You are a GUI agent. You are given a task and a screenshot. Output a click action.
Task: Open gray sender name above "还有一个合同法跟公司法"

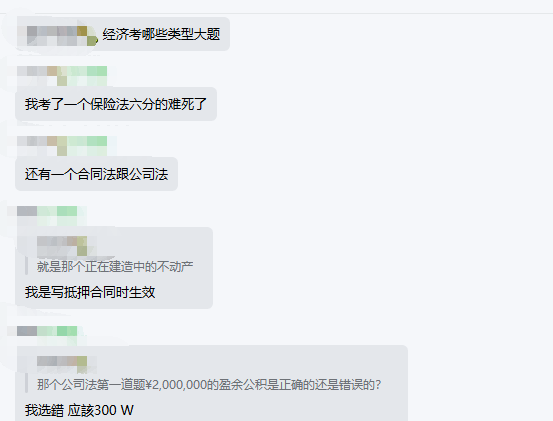42,146
